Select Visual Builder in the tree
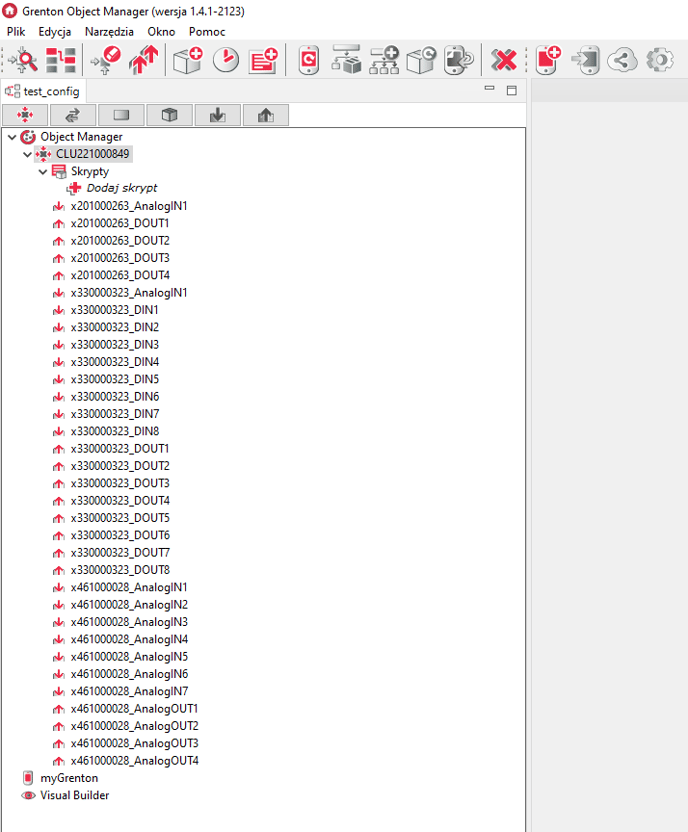688x832 pixels. tap(75, 795)
